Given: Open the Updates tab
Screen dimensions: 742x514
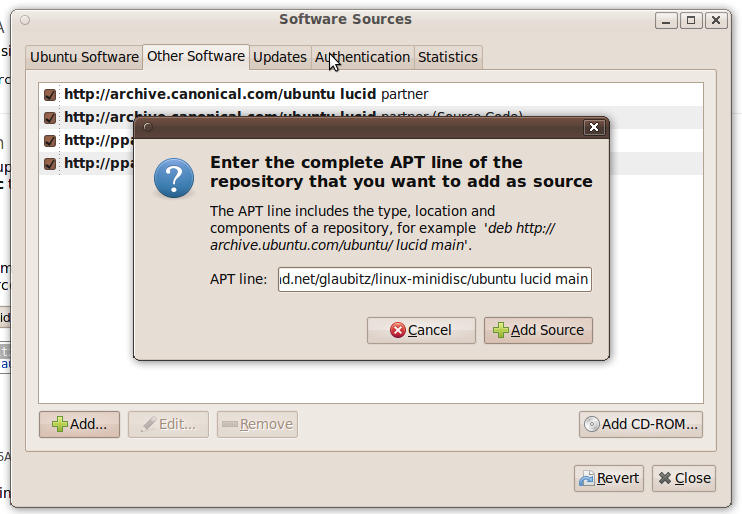Looking at the screenshot, I should point(279,57).
